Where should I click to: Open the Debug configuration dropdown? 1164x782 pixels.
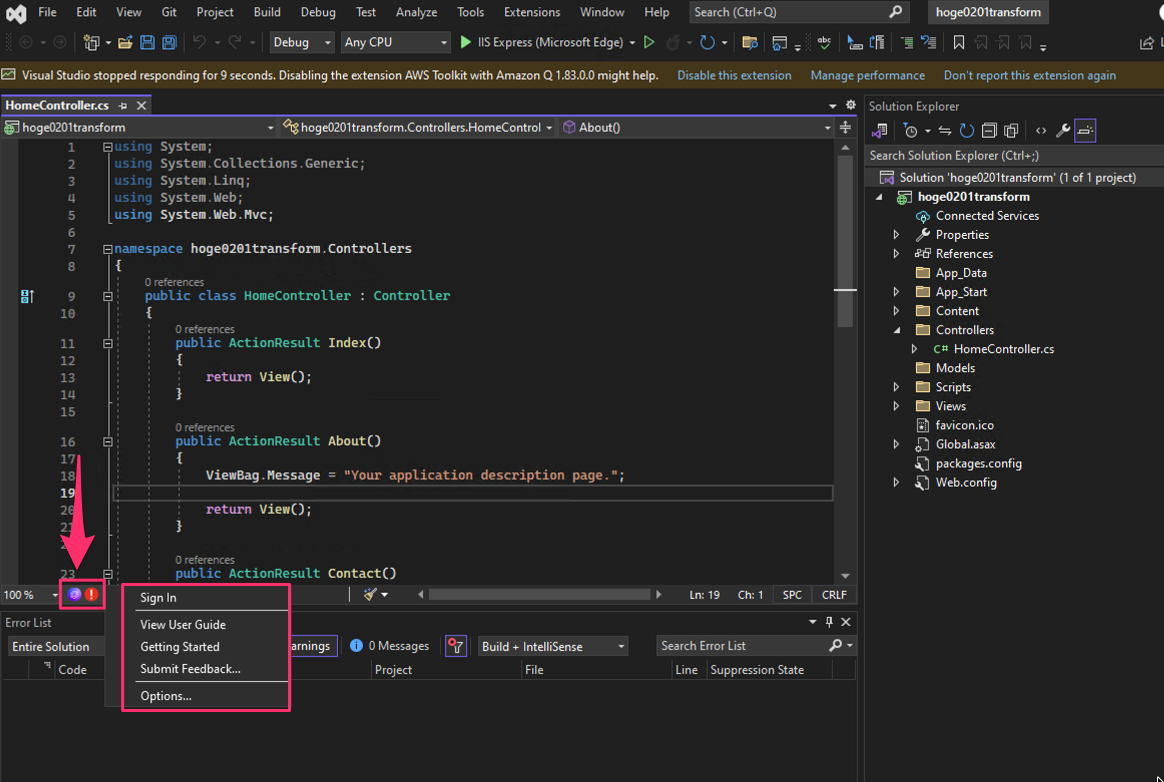pyautogui.click(x=302, y=43)
